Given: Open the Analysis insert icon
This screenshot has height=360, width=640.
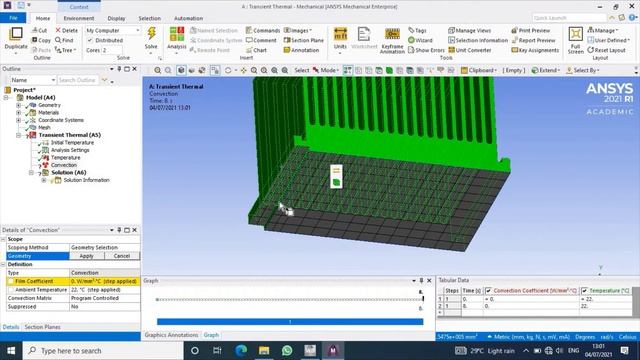Looking at the screenshot, I should click(x=177, y=34).
